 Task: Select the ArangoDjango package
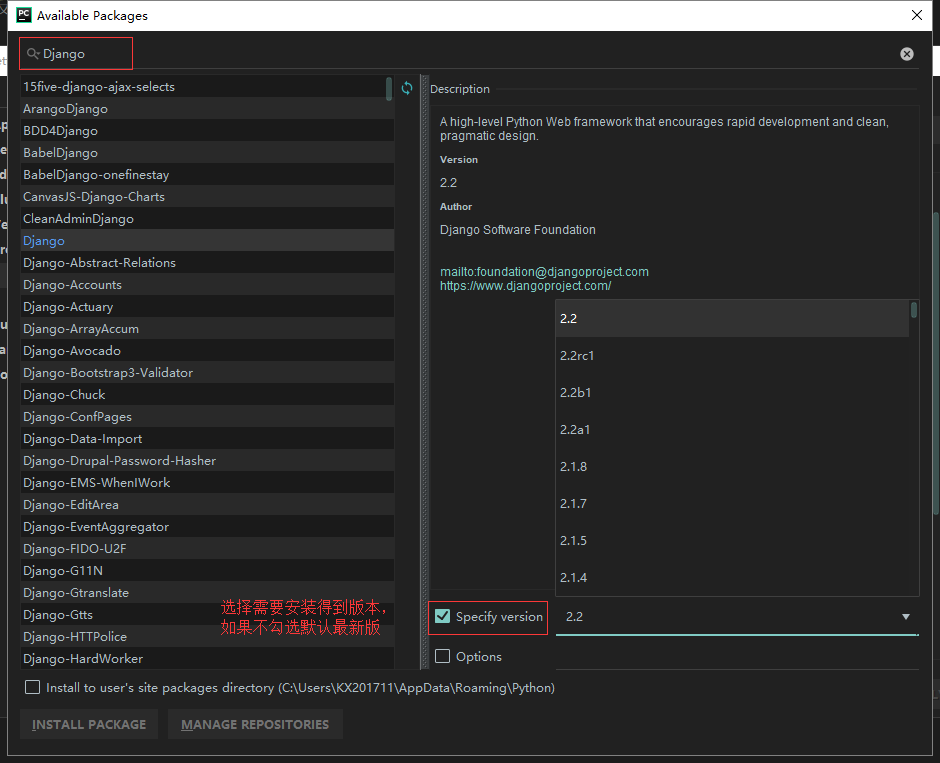point(207,108)
